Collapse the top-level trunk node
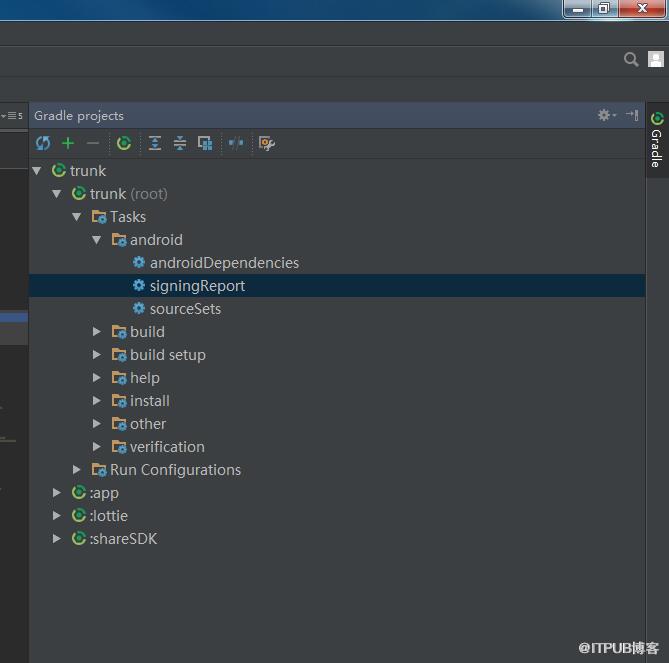 pyautogui.click(x=37, y=171)
